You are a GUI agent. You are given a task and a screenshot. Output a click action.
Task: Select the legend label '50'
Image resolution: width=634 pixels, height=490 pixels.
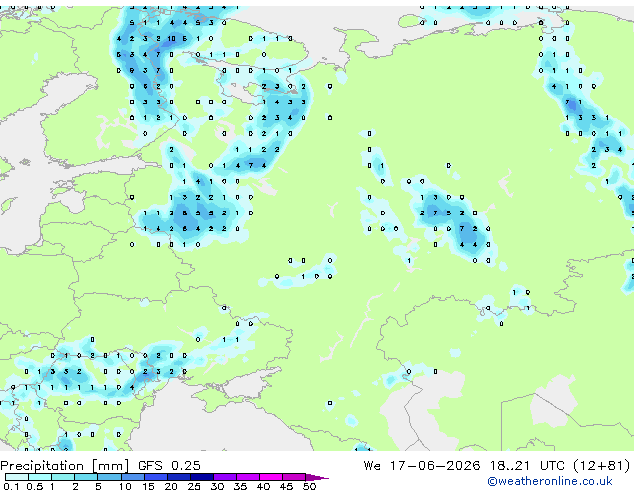click(x=309, y=486)
